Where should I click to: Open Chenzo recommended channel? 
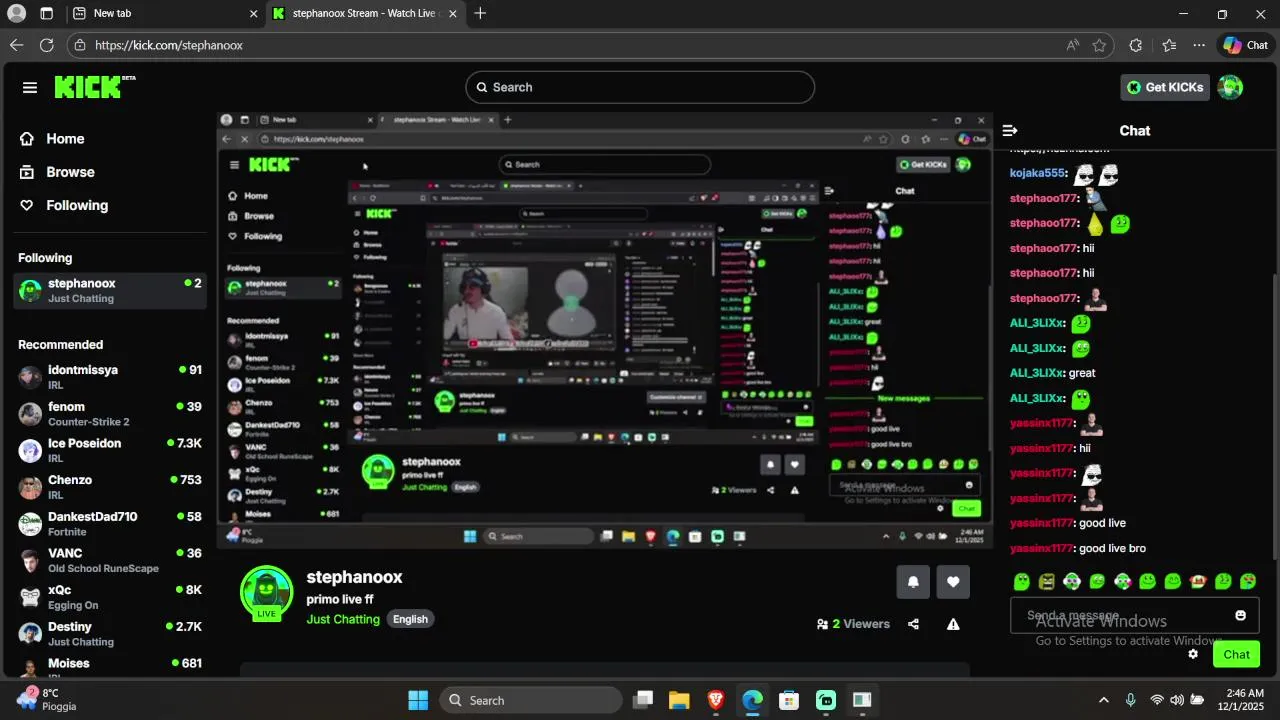point(110,487)
